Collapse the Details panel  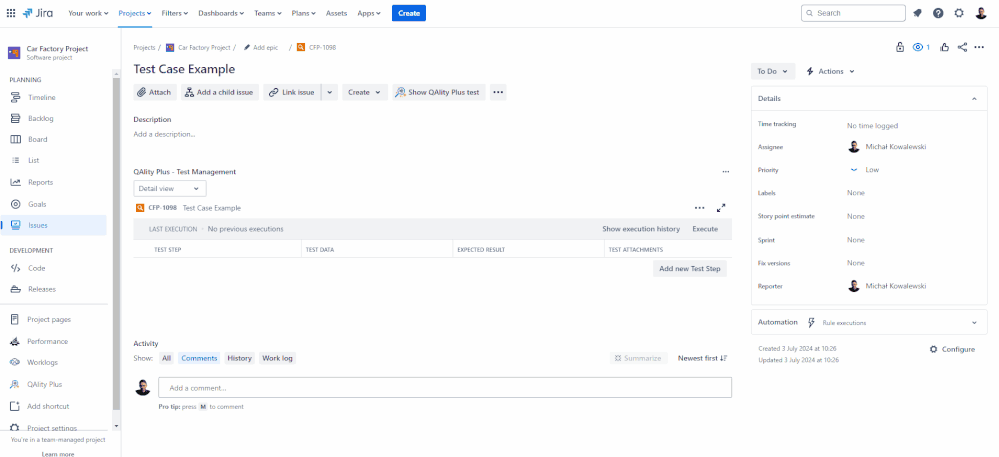[974, 99]
